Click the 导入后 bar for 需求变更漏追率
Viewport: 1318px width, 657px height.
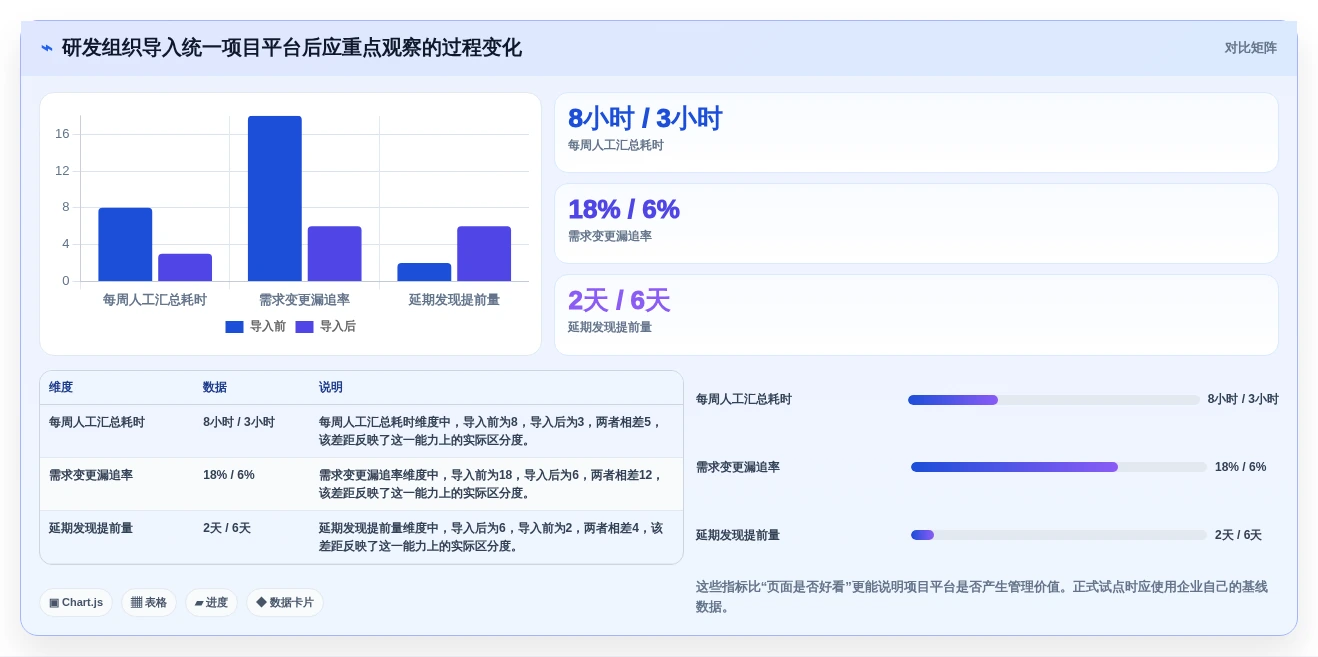[x=335, y=253]
